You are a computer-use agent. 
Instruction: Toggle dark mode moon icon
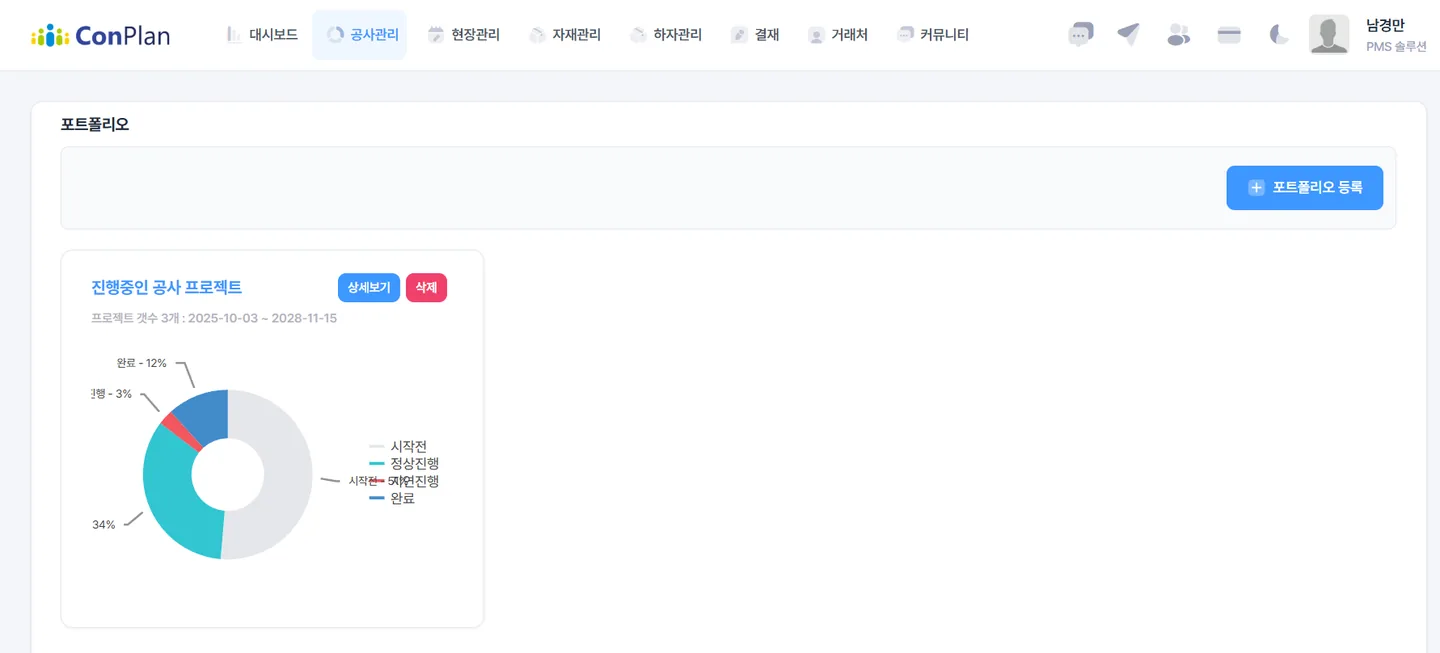(x=1279, y=35)
